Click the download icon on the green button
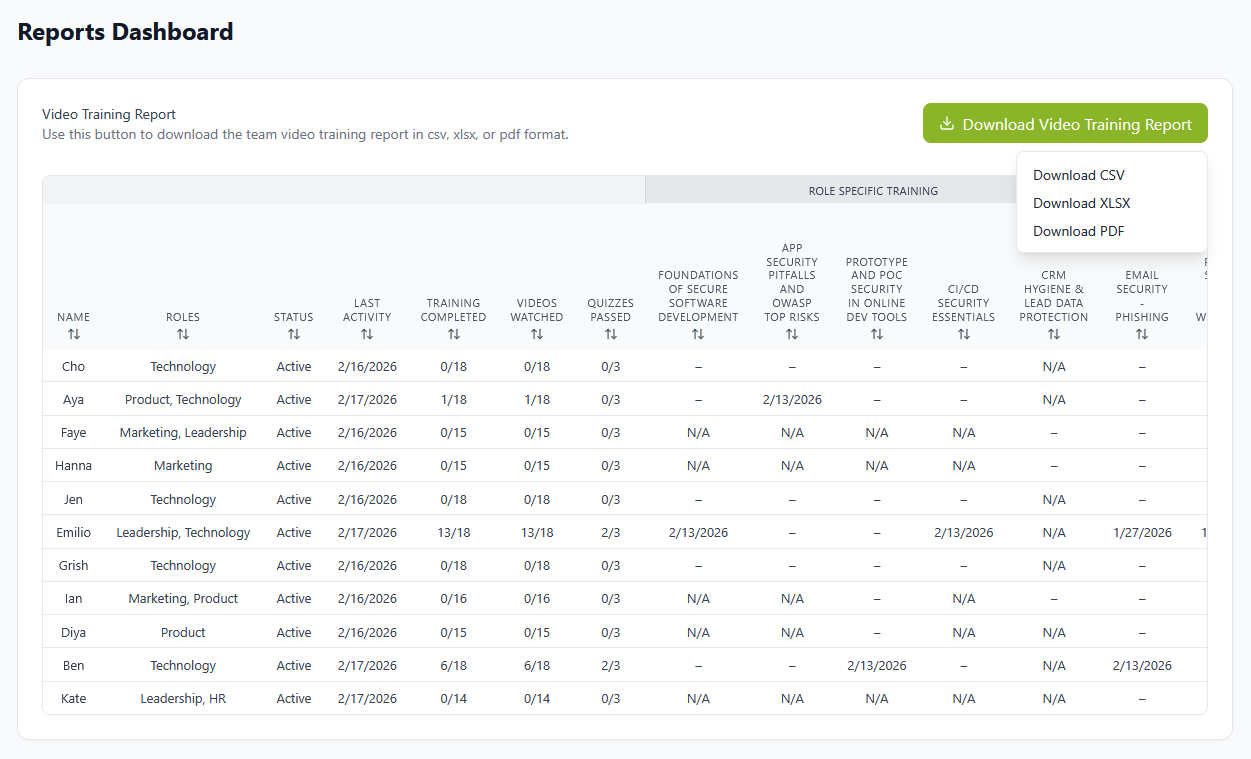The image size is (1251, 759). [x=946, y=123]
